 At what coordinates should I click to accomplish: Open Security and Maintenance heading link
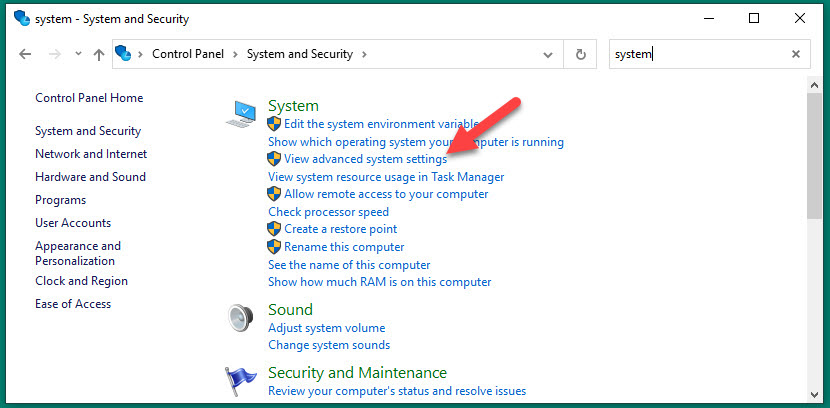tap(357, 373)
